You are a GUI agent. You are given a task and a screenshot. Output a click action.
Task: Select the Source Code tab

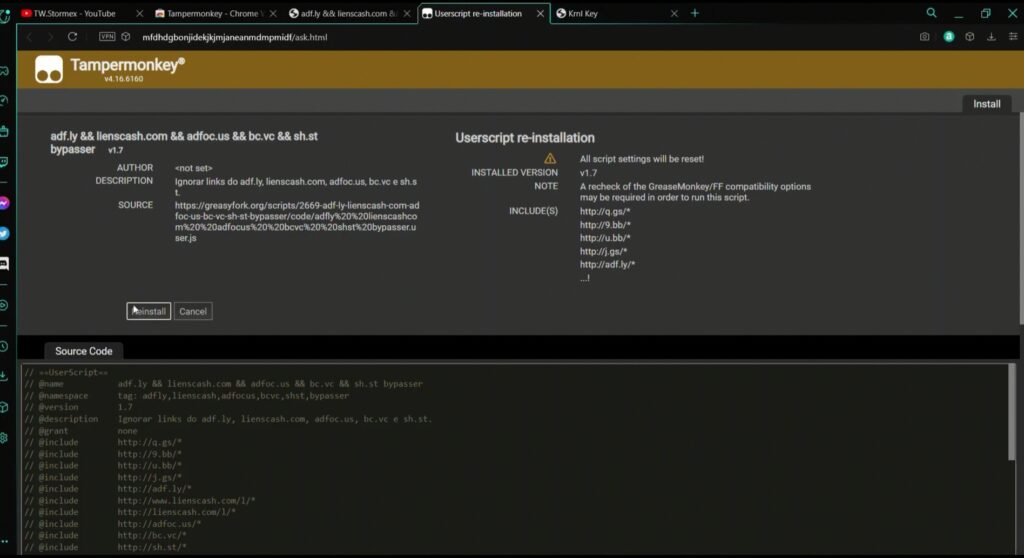coord(84,351)
